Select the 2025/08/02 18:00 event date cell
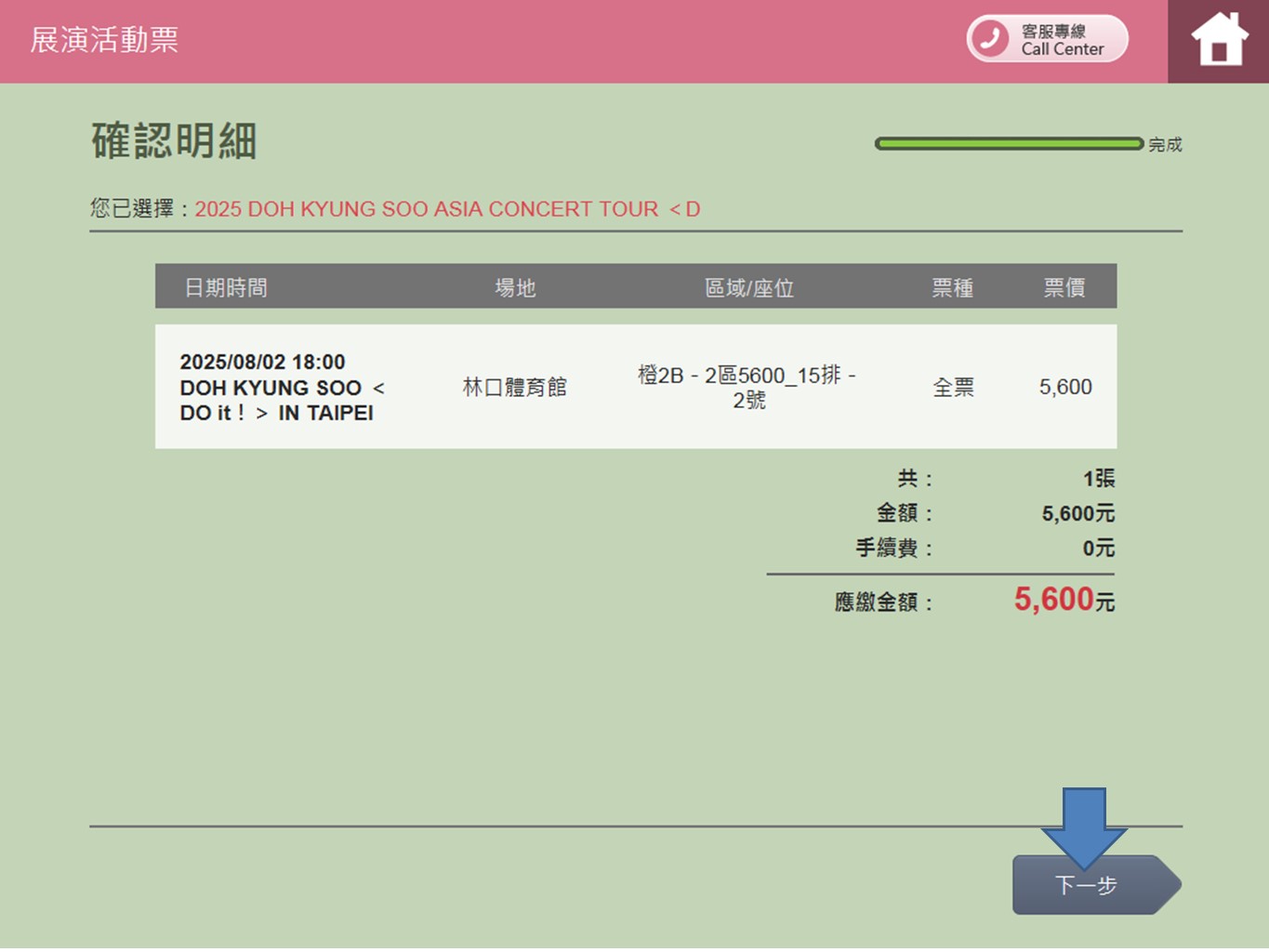 pos(262,362)
